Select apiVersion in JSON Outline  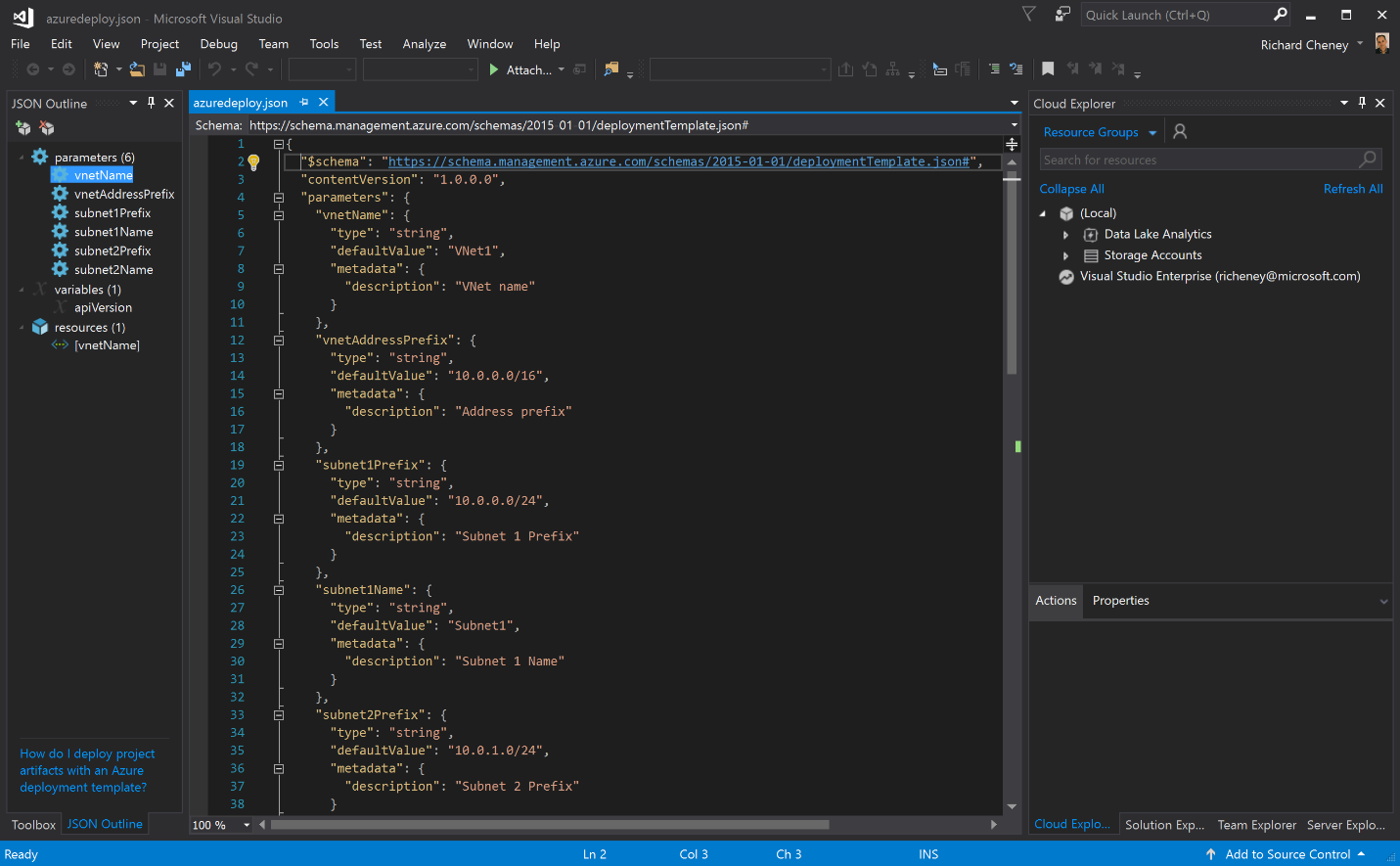click(103, 308)
